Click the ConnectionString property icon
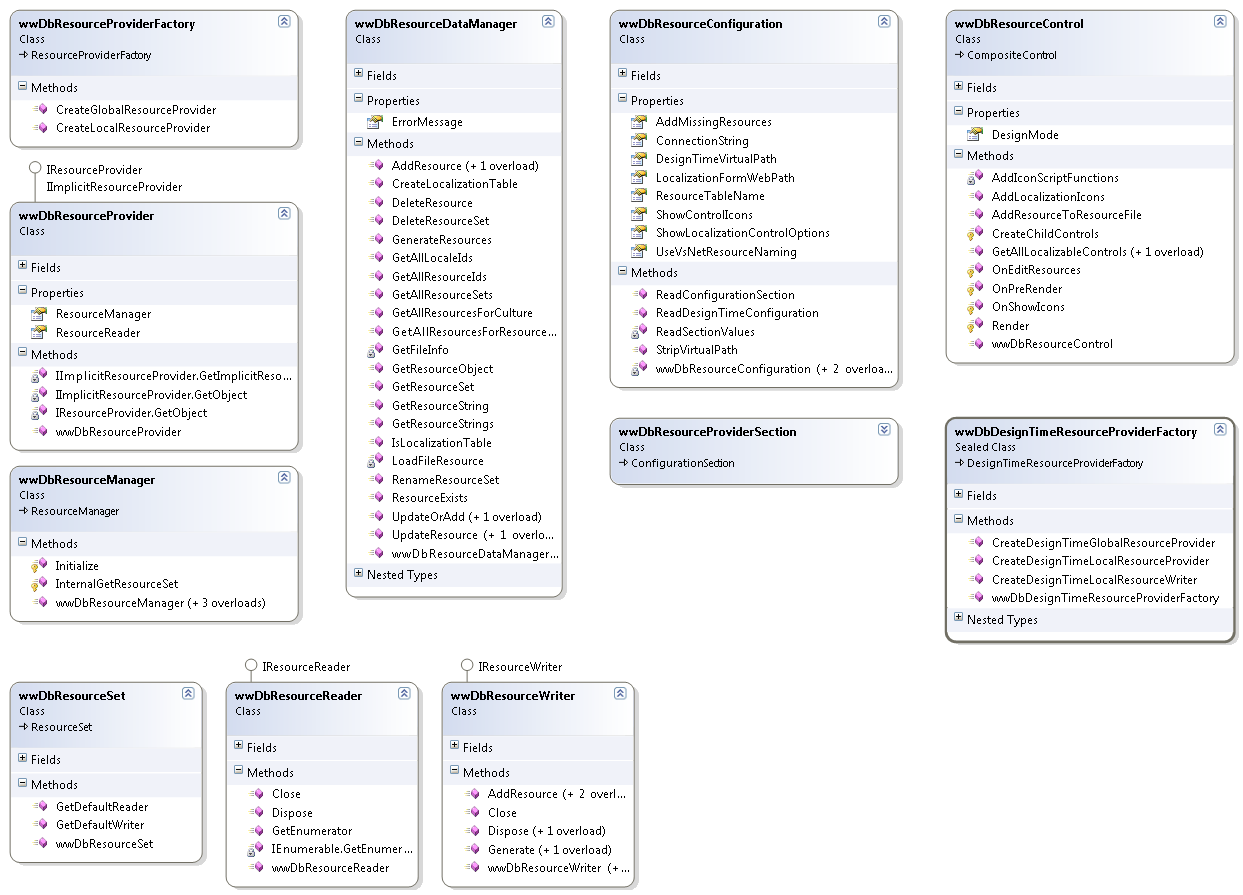 pyautogui.click(x=639, y=141)
